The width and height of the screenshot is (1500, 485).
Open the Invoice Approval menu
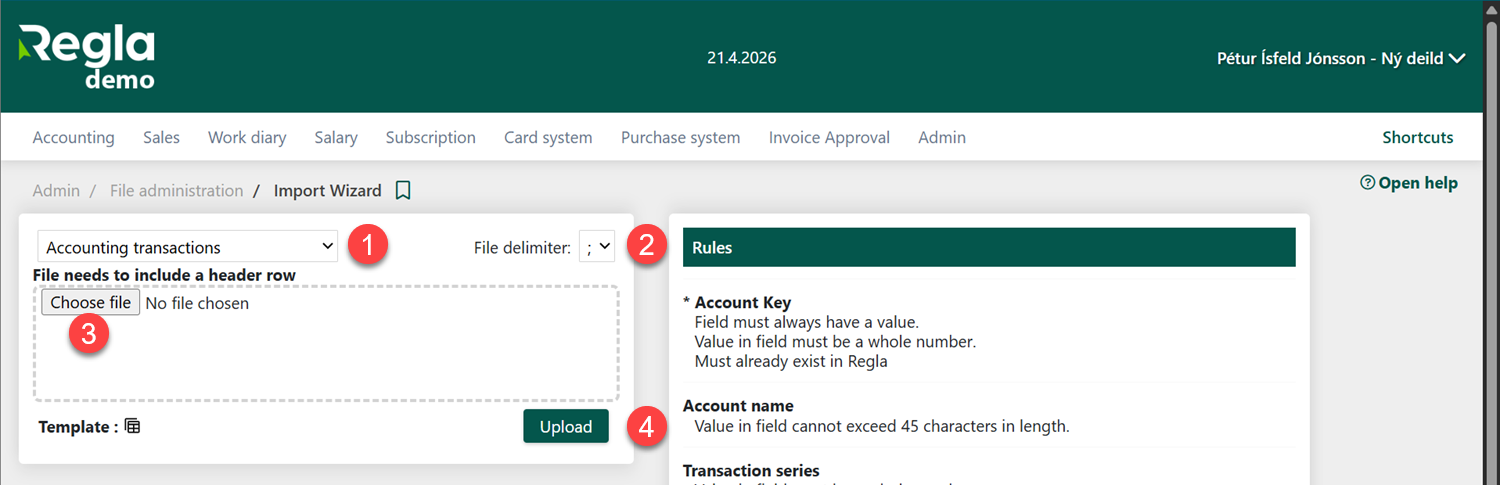(829, 138)
